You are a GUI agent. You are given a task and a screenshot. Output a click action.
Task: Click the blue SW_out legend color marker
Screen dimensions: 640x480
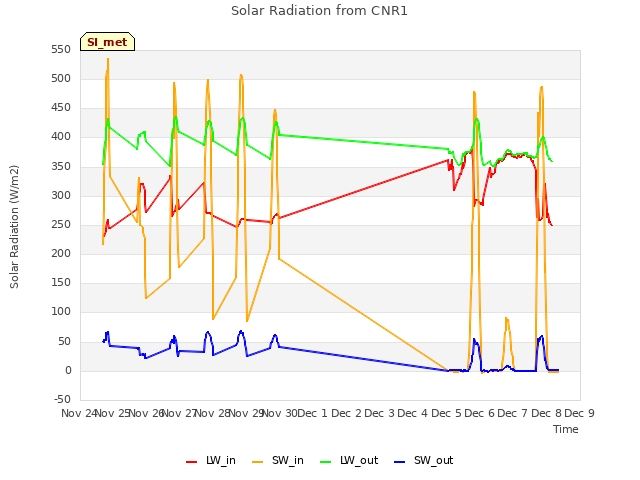click(400, 462)
